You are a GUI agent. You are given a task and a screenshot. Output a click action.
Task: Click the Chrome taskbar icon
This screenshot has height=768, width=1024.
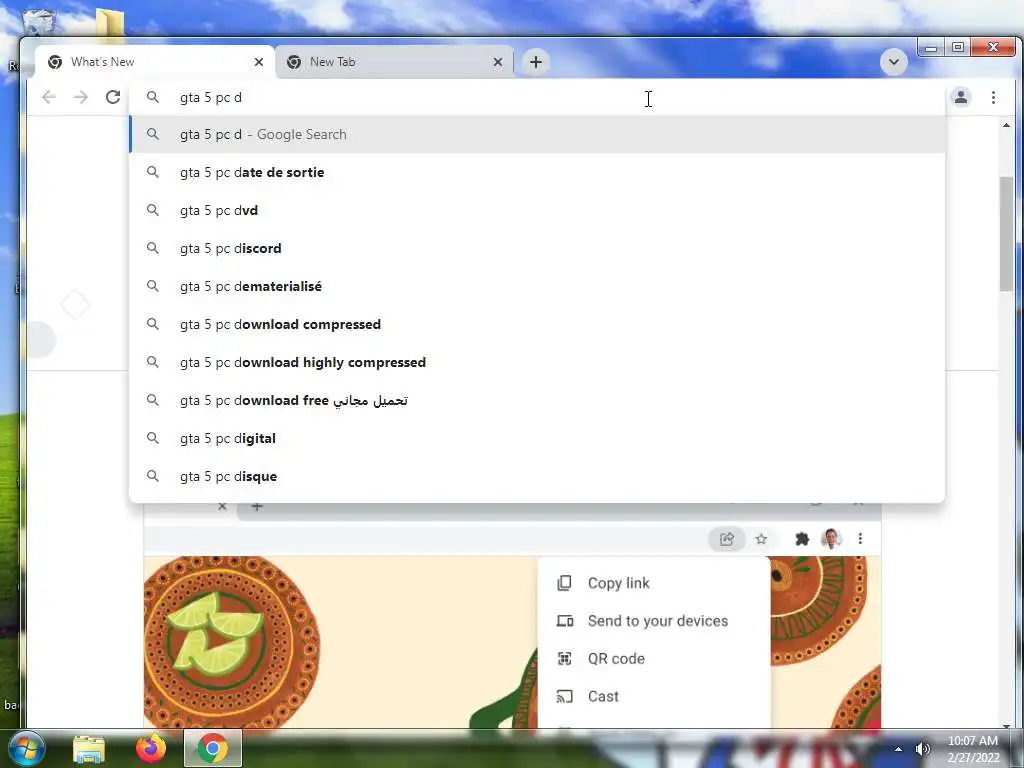[x=212, y=748]
